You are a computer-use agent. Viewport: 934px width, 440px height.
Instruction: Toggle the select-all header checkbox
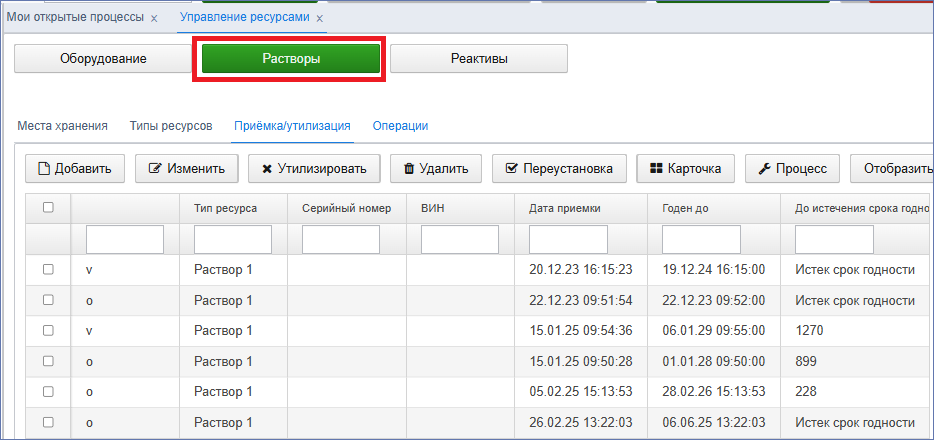click(48, 207)
